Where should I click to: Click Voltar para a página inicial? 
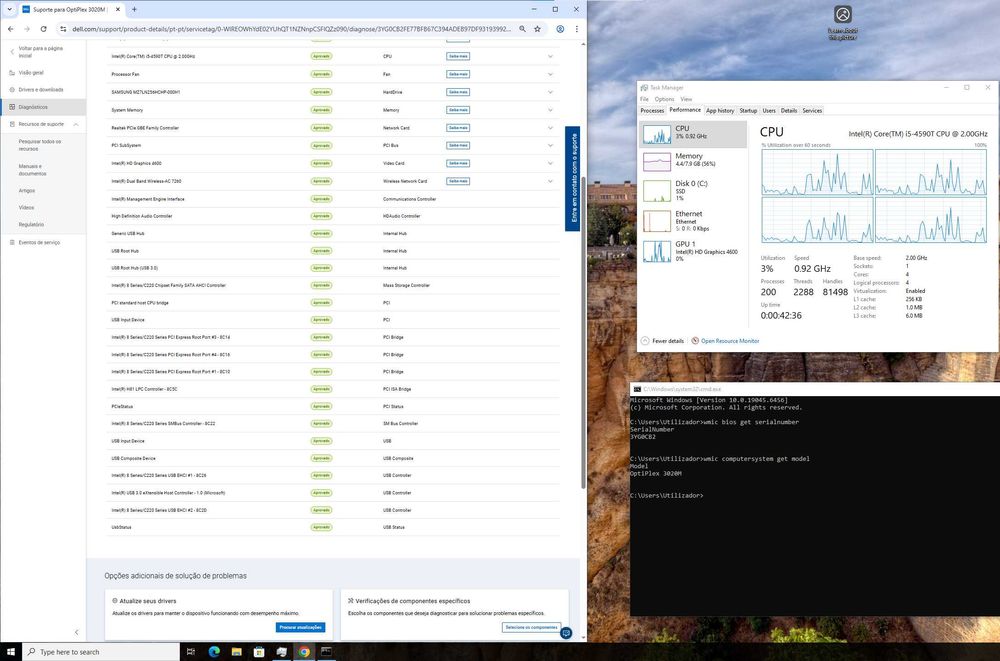[x=41, y=52]
